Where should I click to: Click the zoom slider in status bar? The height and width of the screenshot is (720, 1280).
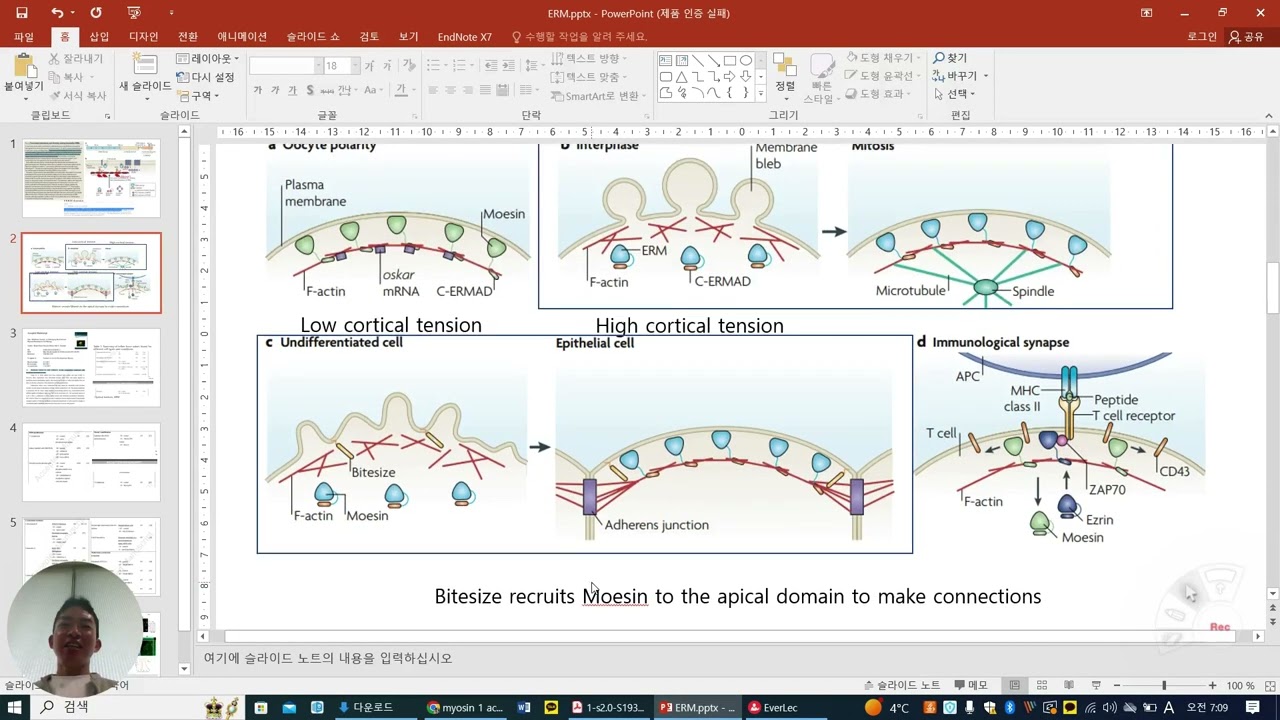(1163, 685)
